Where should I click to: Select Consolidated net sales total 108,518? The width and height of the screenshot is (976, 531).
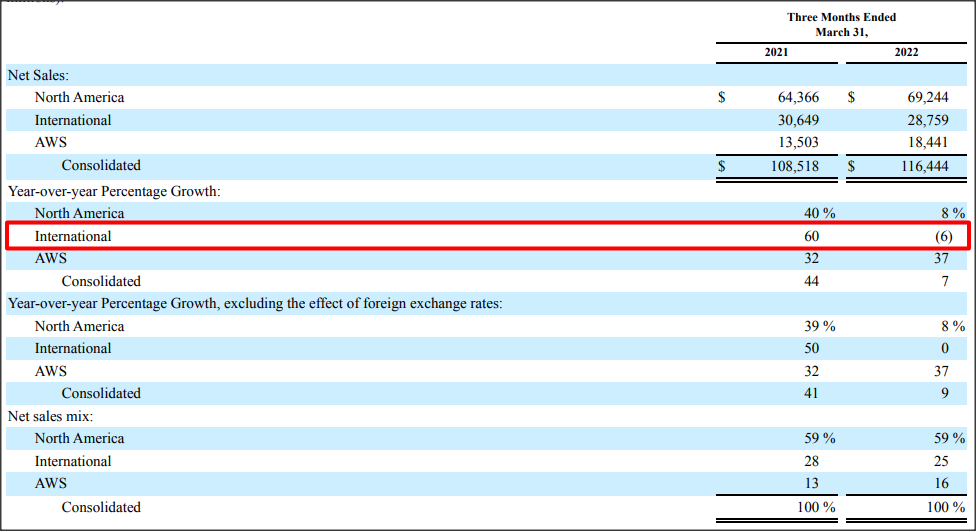tap(794, 166)
